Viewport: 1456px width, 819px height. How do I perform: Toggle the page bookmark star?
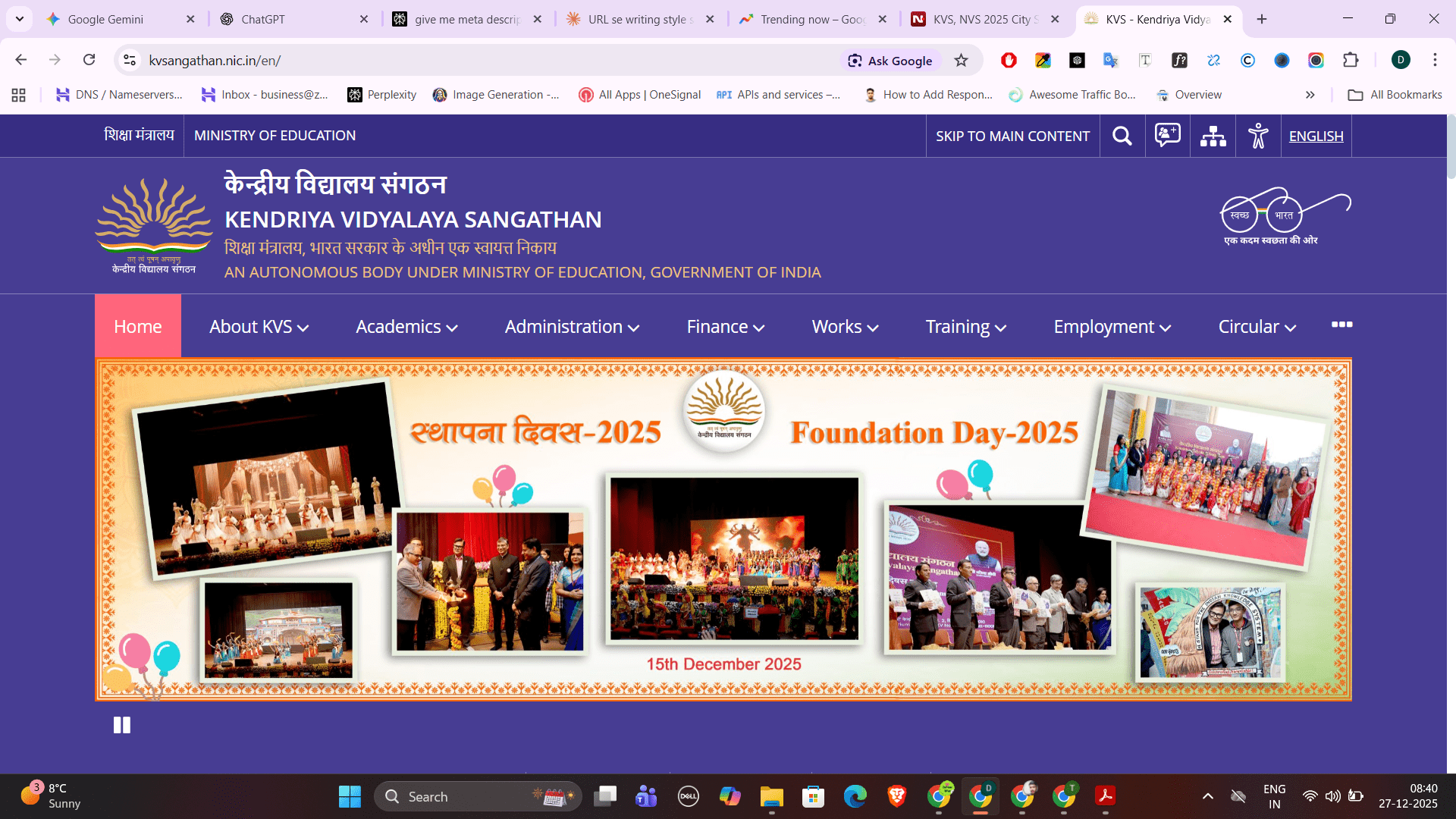(962, 61)
